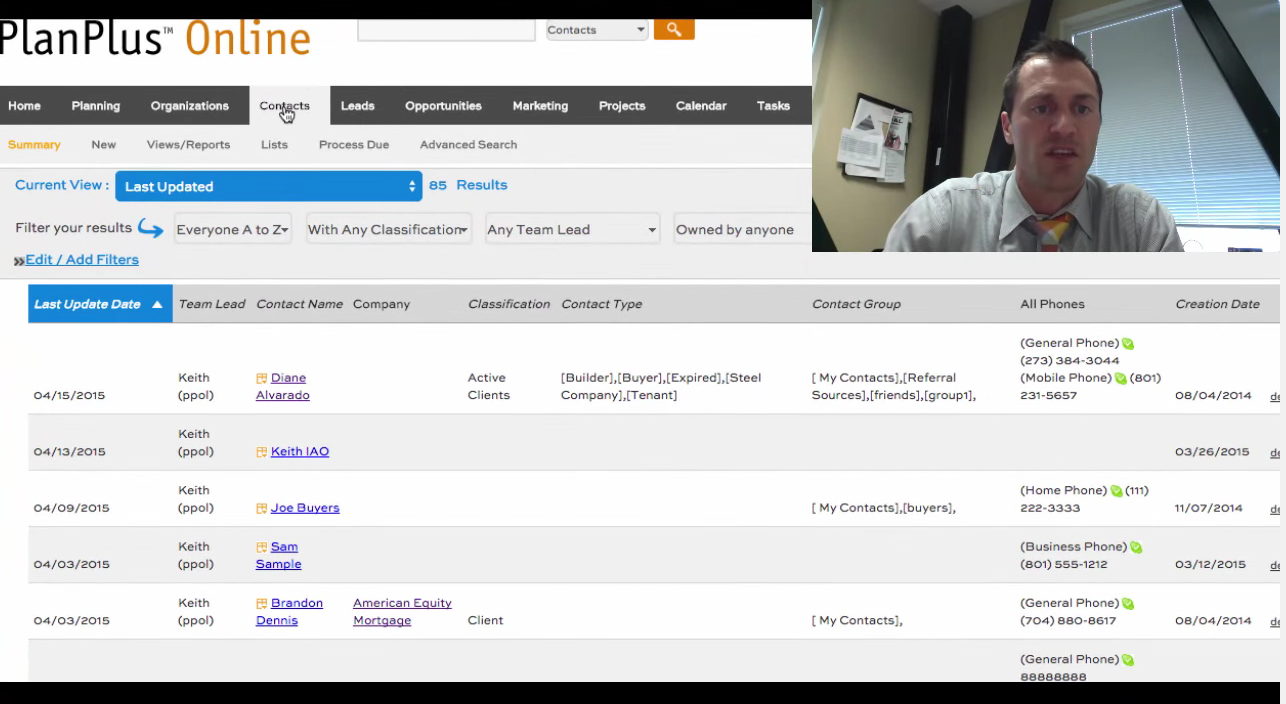The width and height of the screenshot is (1286, 704).
Task: Open the Tasks tab
Action: [773, 106]
